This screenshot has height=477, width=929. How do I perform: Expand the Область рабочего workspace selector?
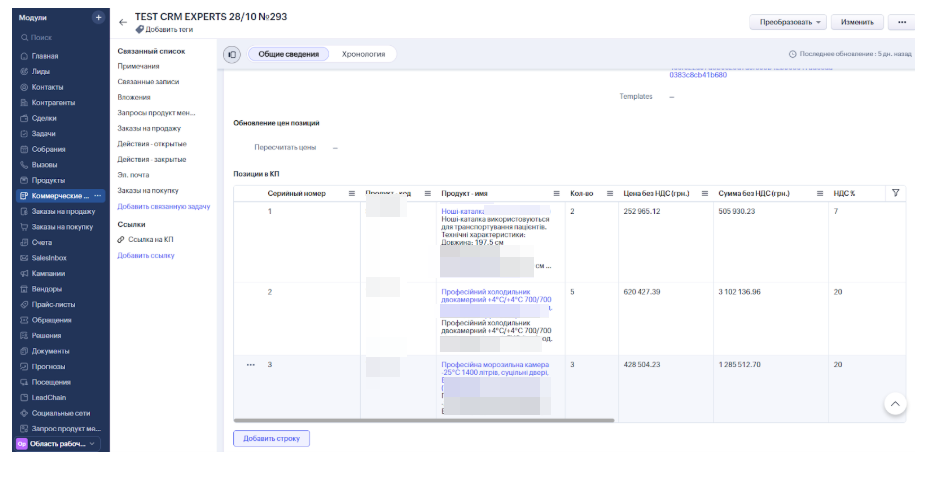57,444
